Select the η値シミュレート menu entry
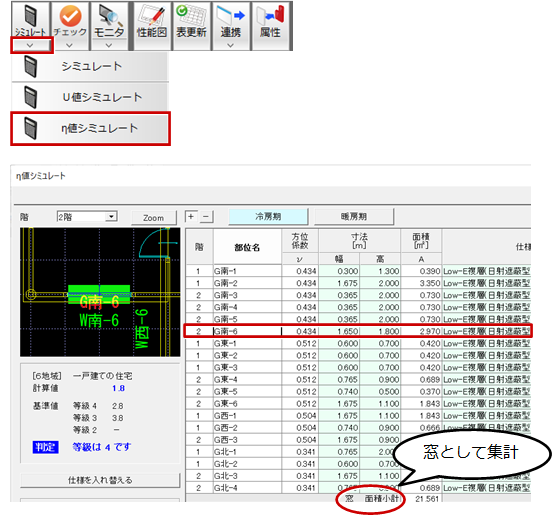 pyautogui.click(x=90, y=128)
